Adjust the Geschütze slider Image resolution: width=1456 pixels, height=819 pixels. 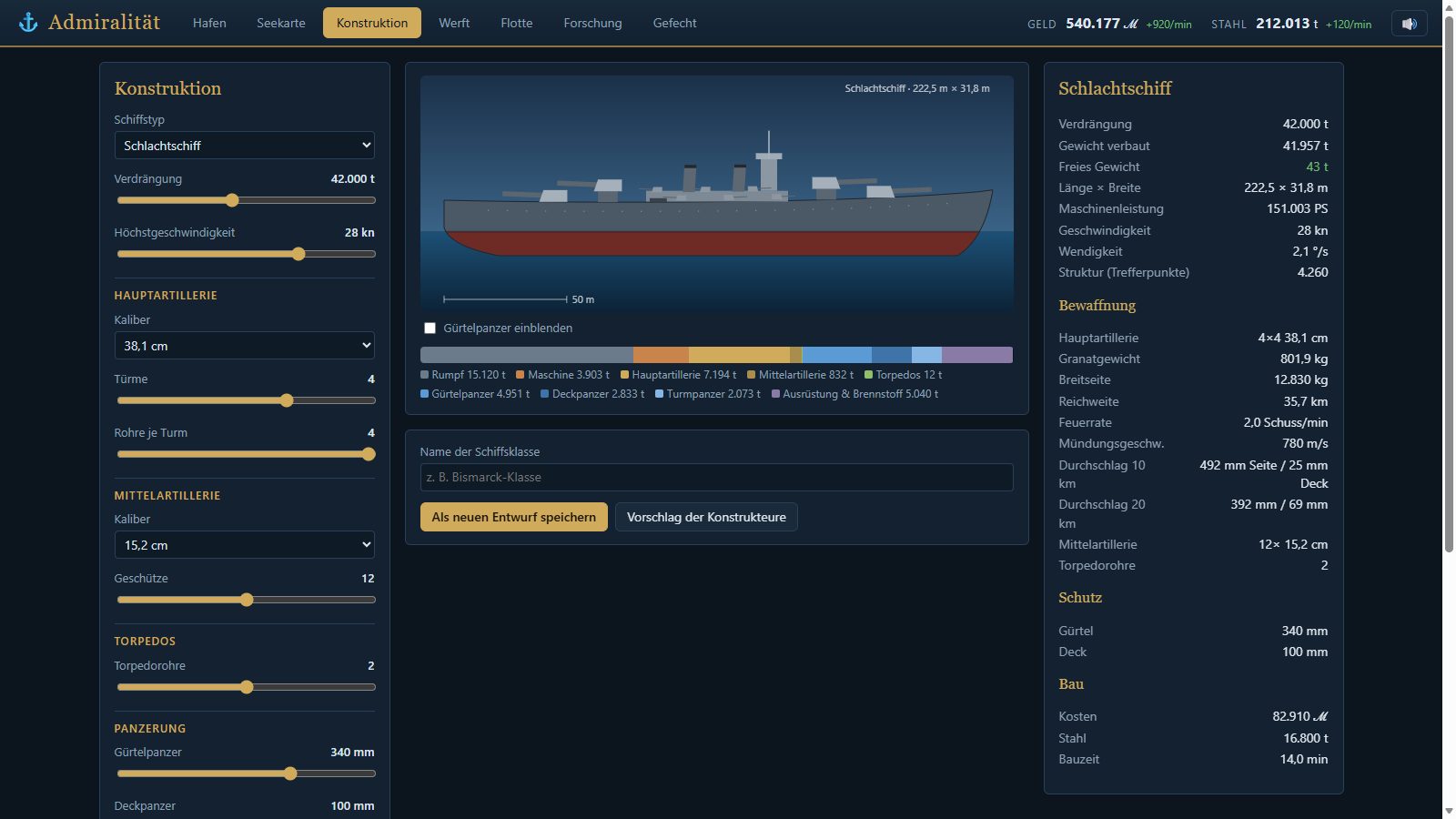246,600
